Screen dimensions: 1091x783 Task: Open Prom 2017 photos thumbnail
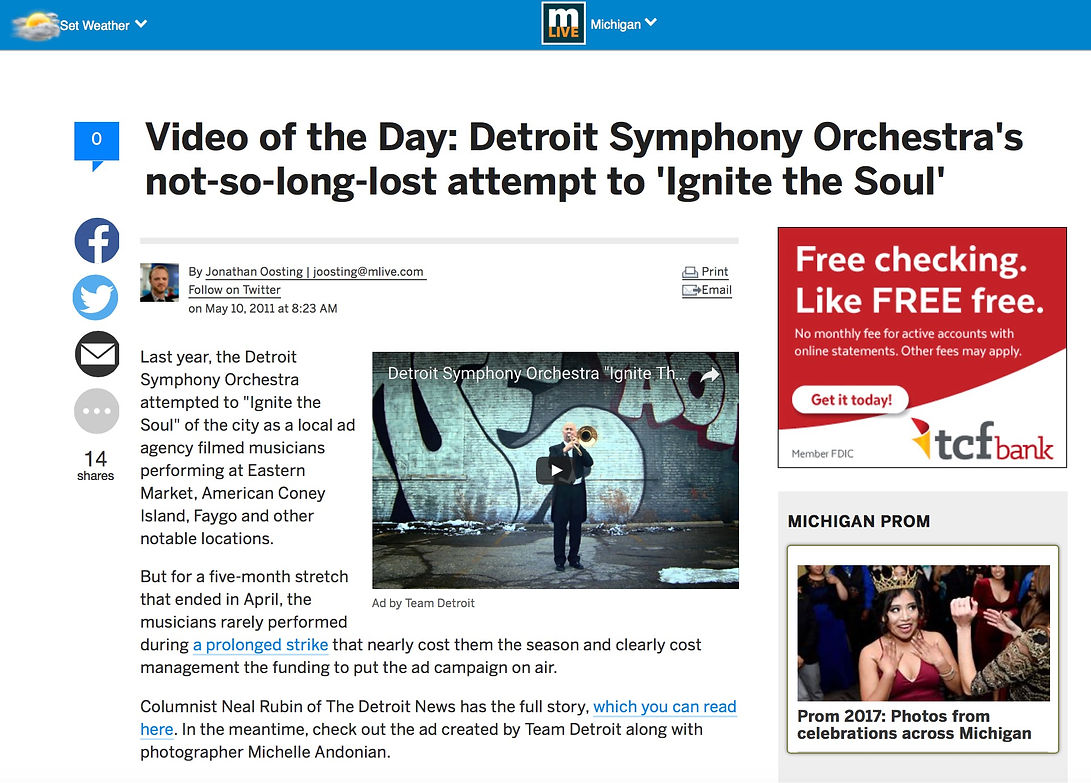[x=923, y=633]
